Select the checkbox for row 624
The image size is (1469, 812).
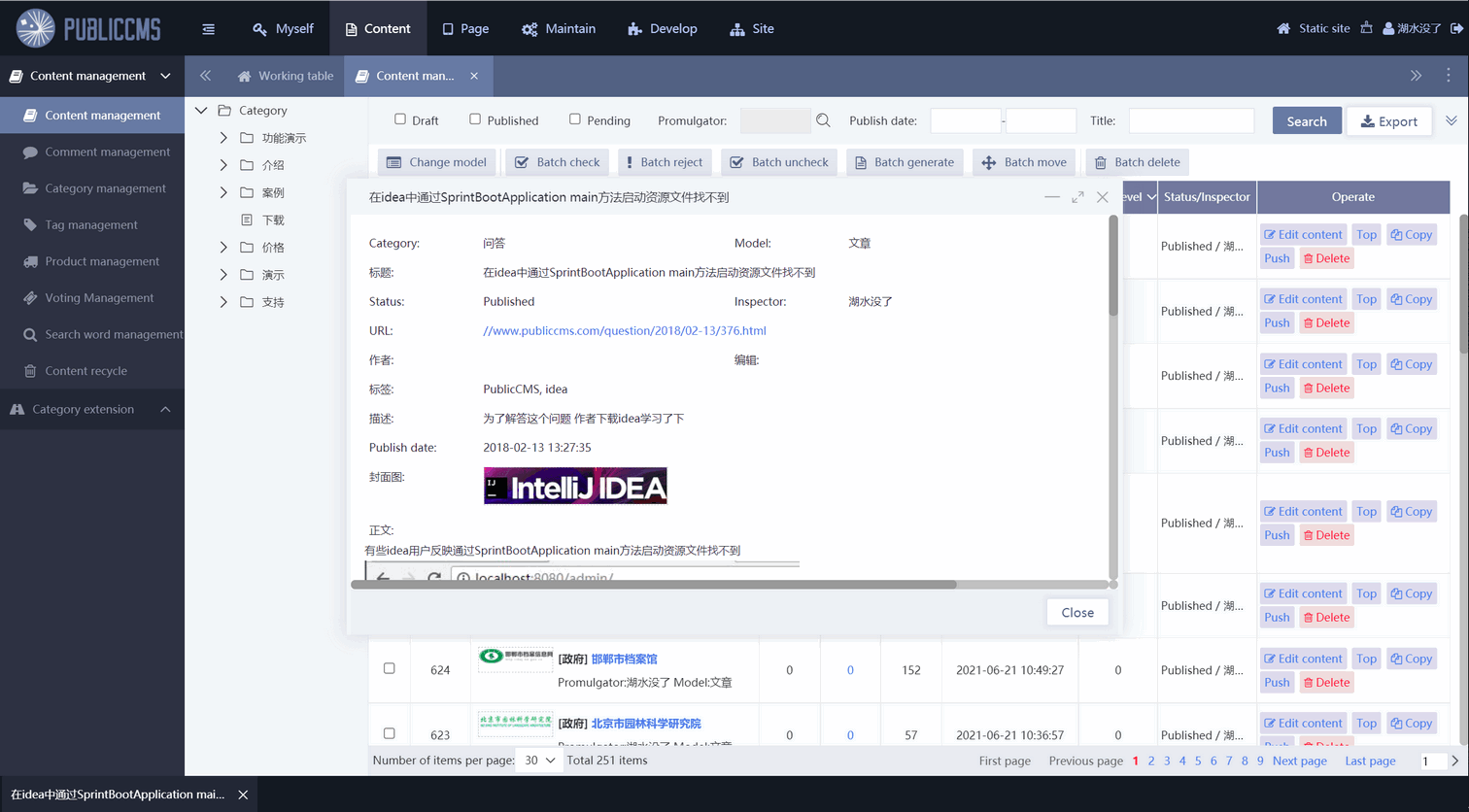[x=390, y=668]
